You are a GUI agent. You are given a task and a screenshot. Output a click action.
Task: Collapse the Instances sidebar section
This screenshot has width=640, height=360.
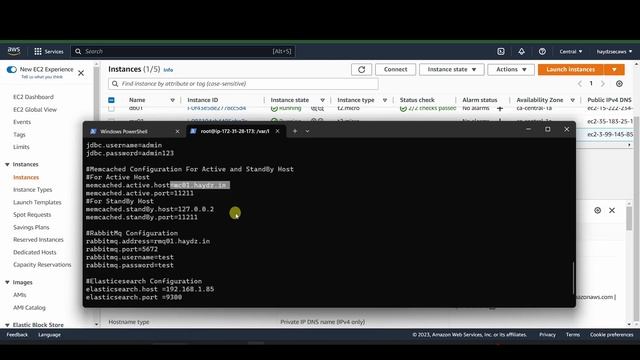tap(7, 164)
